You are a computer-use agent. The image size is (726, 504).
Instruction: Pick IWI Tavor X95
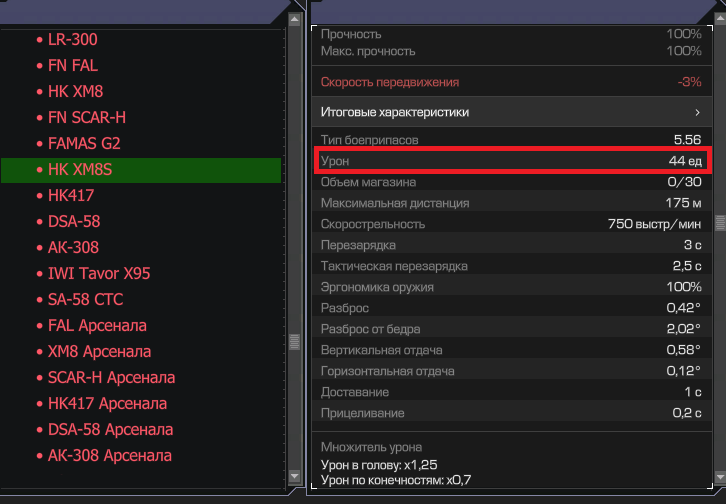(99, 273)
